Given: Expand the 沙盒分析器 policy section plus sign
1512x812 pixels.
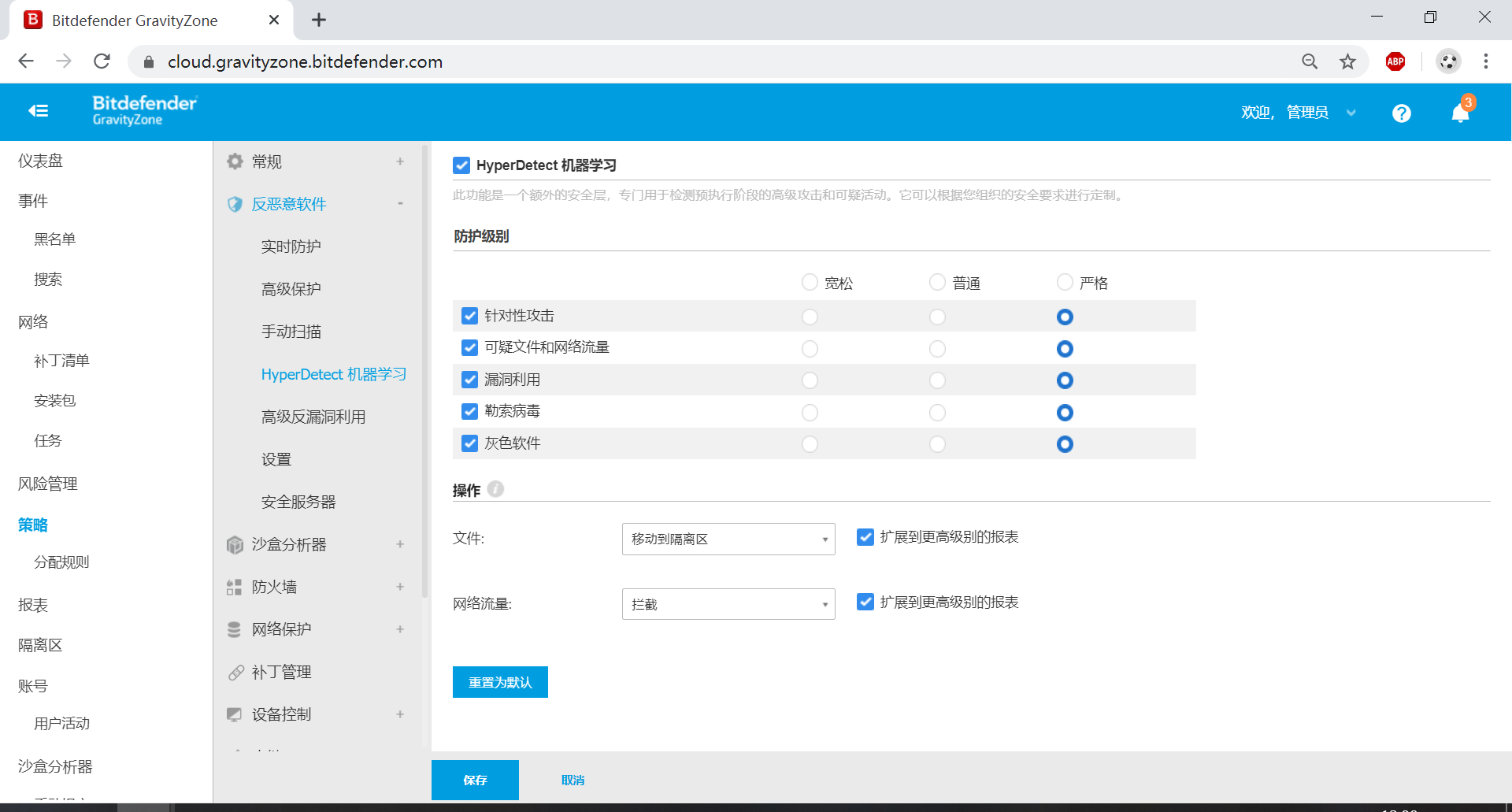Looking at the screenshot, I should (x=400, y=544).
